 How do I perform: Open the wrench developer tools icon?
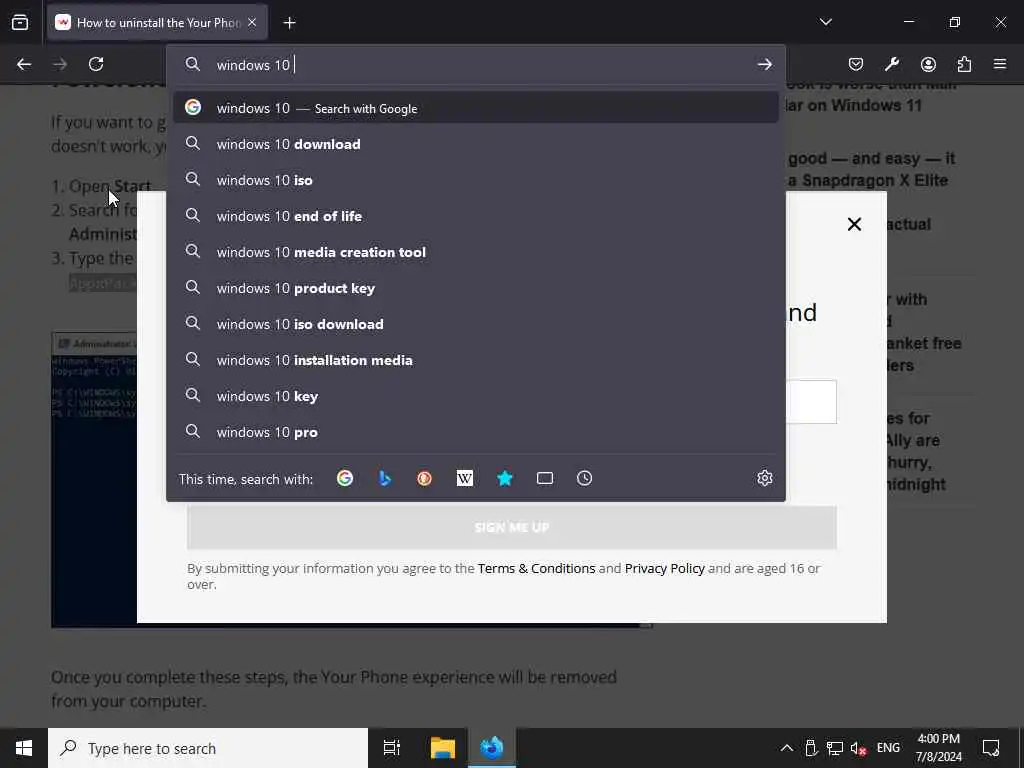(892, 64)
